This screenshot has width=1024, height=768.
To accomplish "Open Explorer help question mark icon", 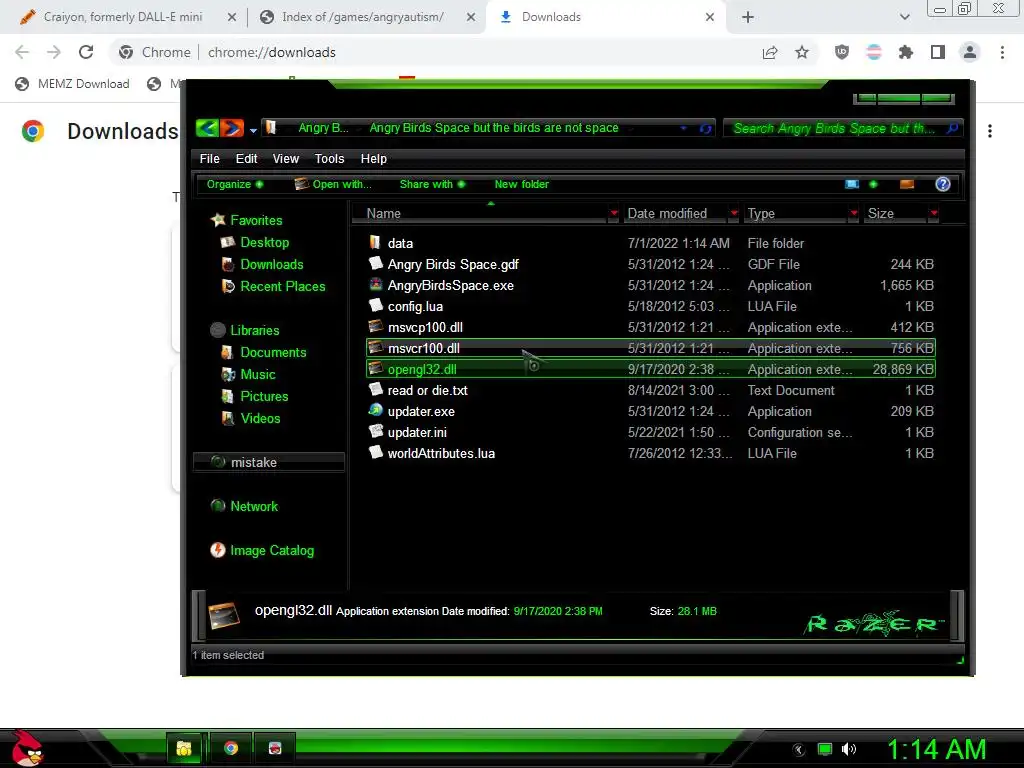I will click(942, 184).
